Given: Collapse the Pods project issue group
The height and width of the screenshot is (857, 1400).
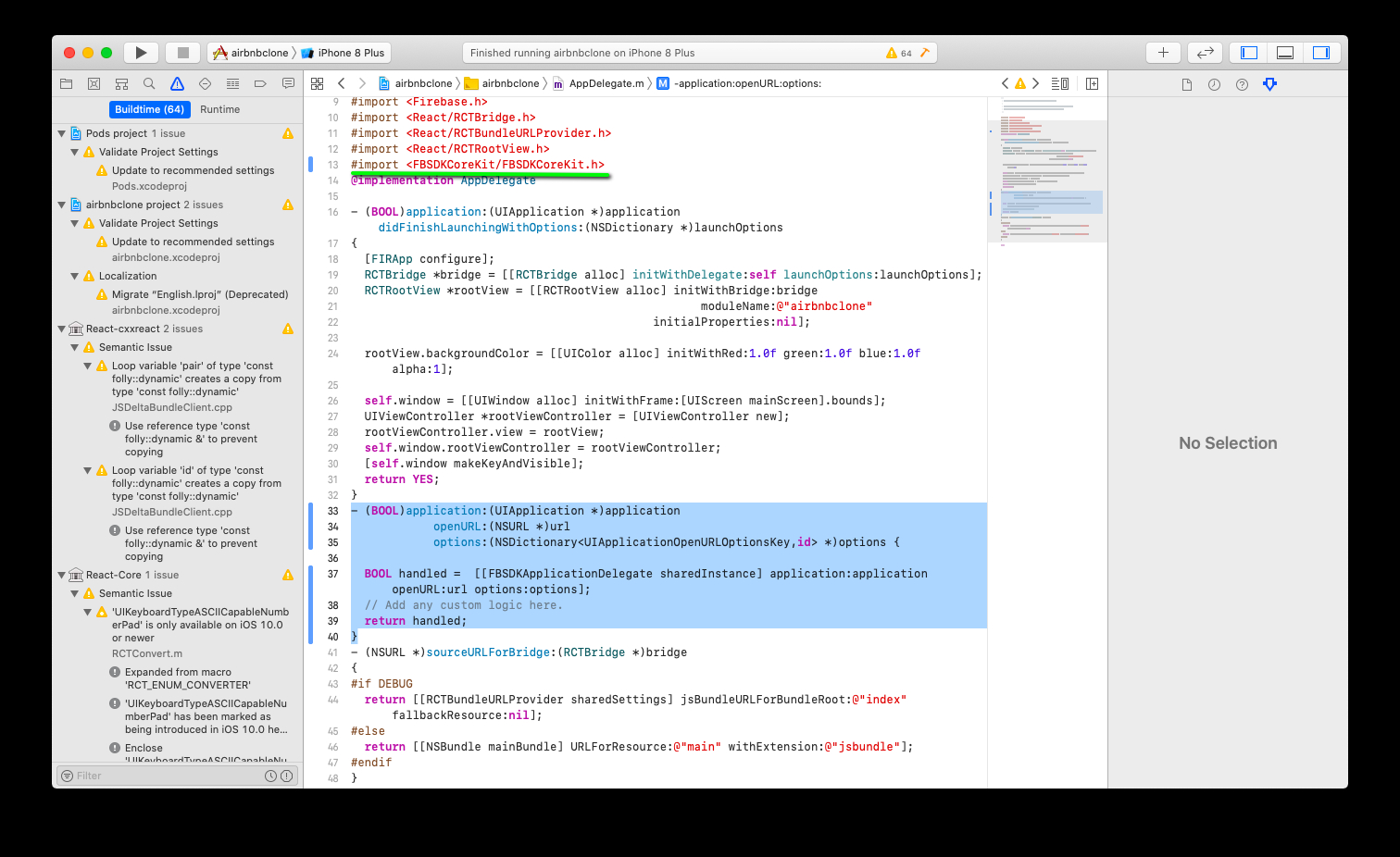Looking at the screenshot, I should [62, 133].
